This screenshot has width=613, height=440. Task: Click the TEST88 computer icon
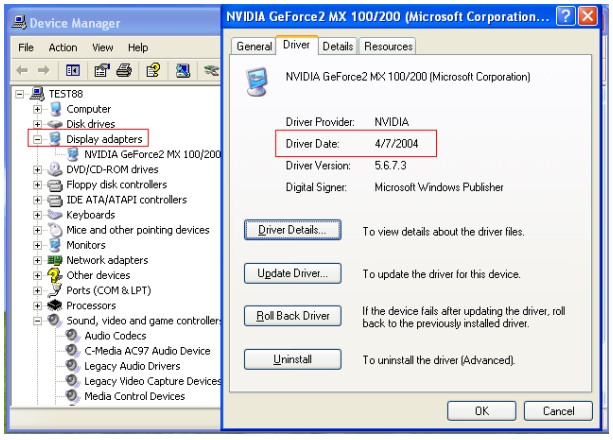[x=37, y=94]
